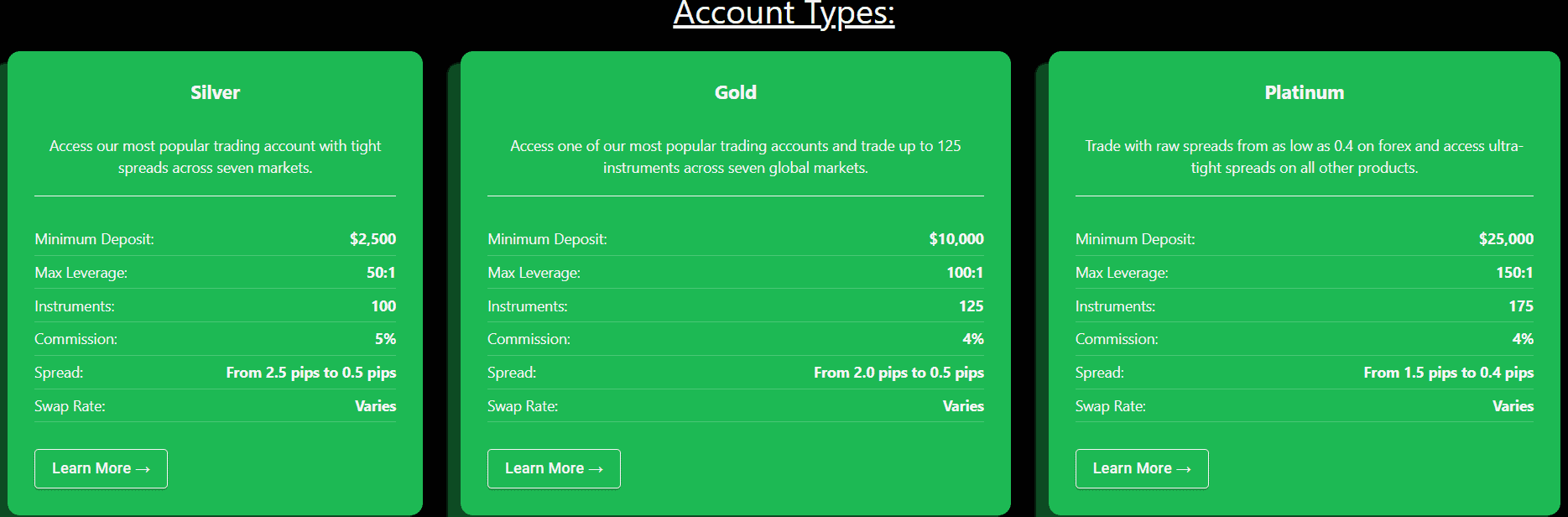Viewport: 1568px width, 517px height.
Task: Select the Silver account card title
Action: (215, 92)
